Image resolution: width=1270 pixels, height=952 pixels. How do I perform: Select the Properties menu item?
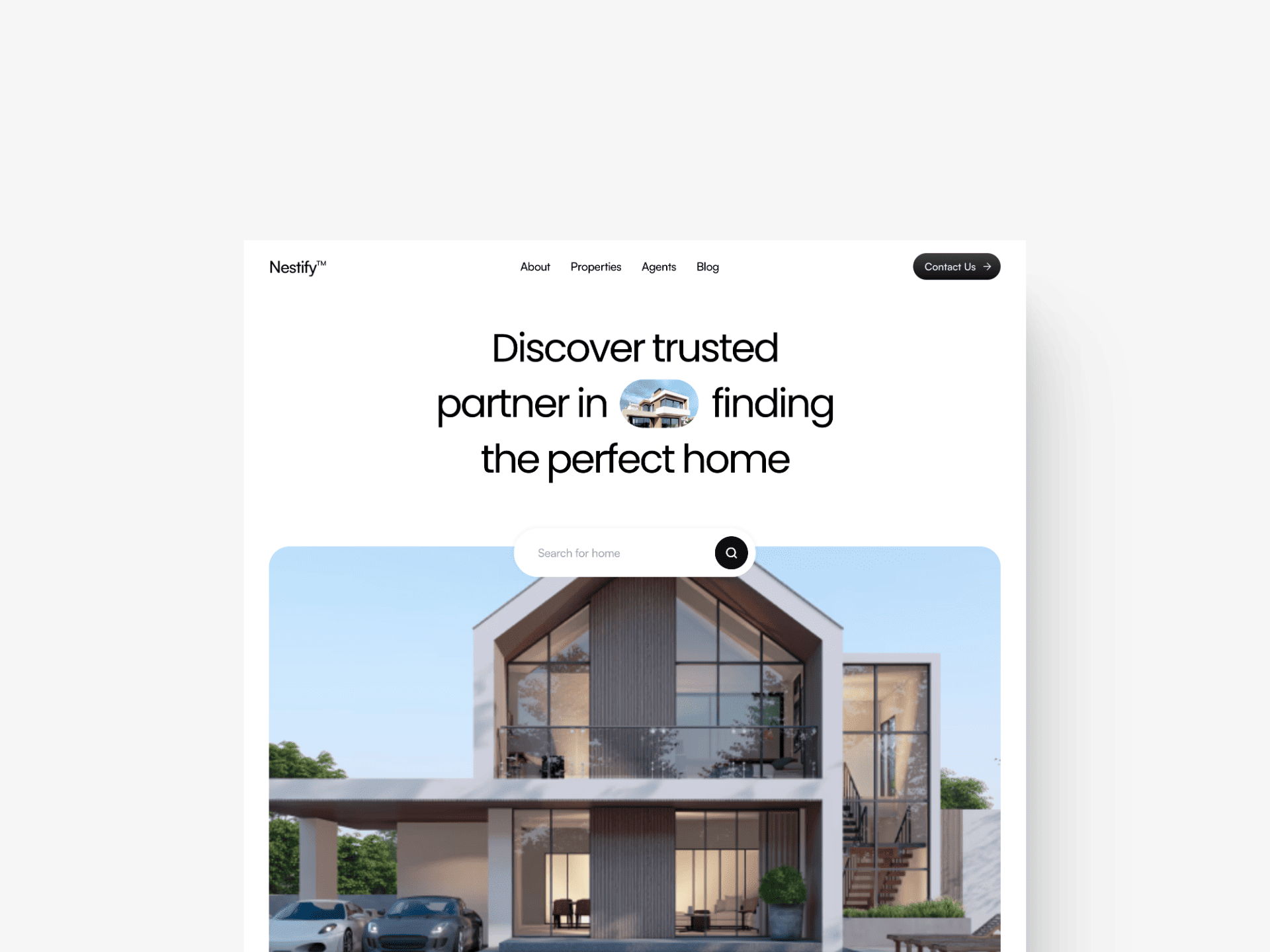pyautogui.click(x=595, y=266)
